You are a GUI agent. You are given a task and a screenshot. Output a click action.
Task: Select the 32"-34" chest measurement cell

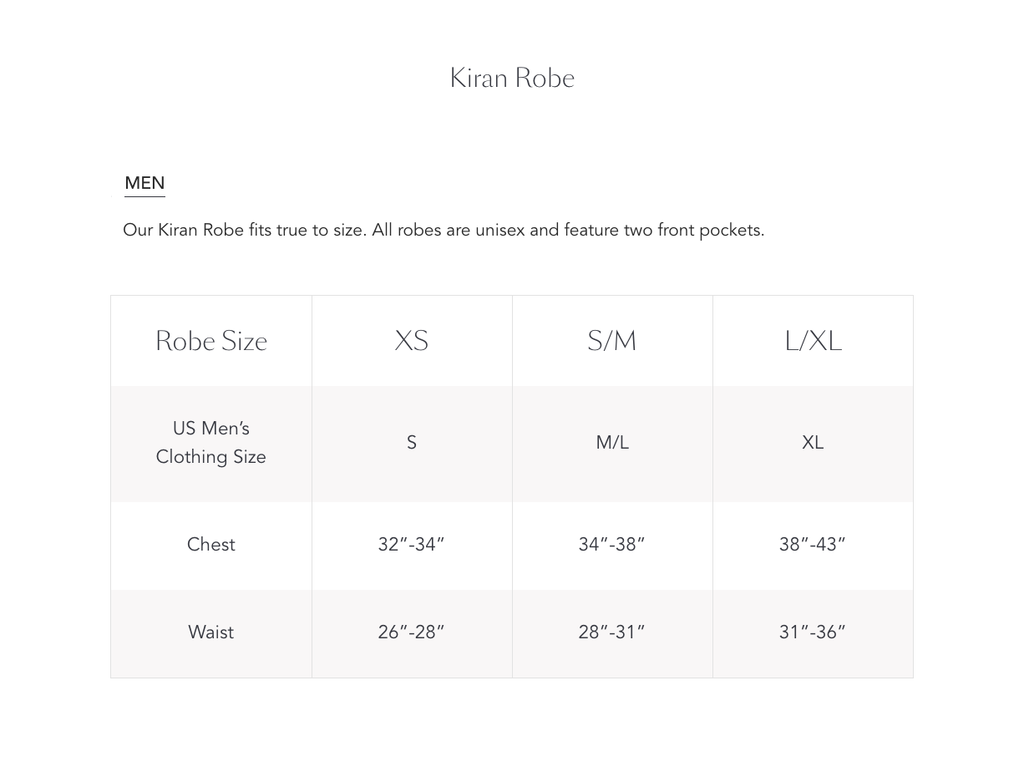(411, 544)
